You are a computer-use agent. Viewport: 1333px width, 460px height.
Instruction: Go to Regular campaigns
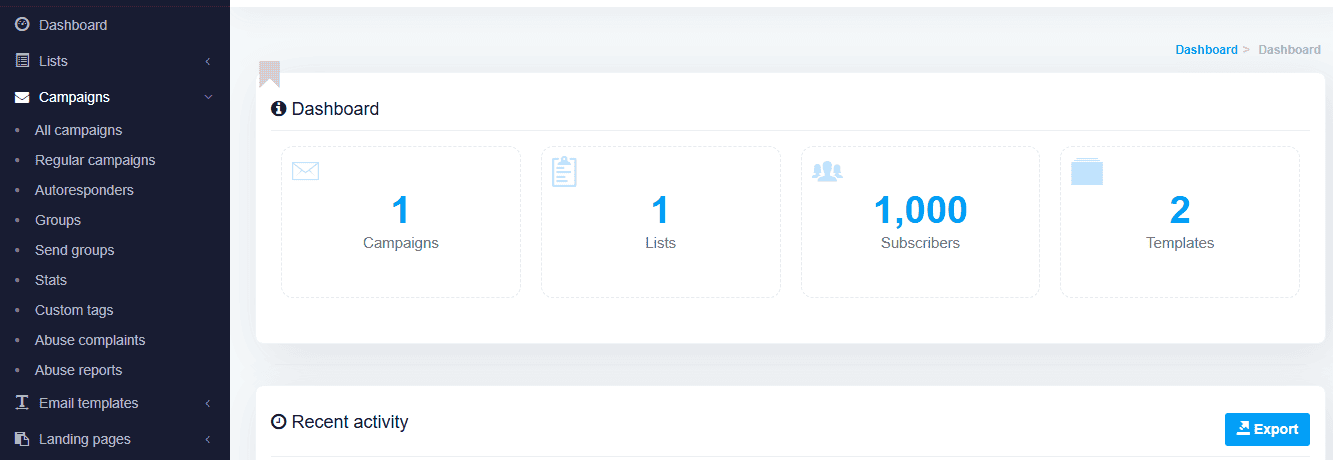(x=95, y=160)
